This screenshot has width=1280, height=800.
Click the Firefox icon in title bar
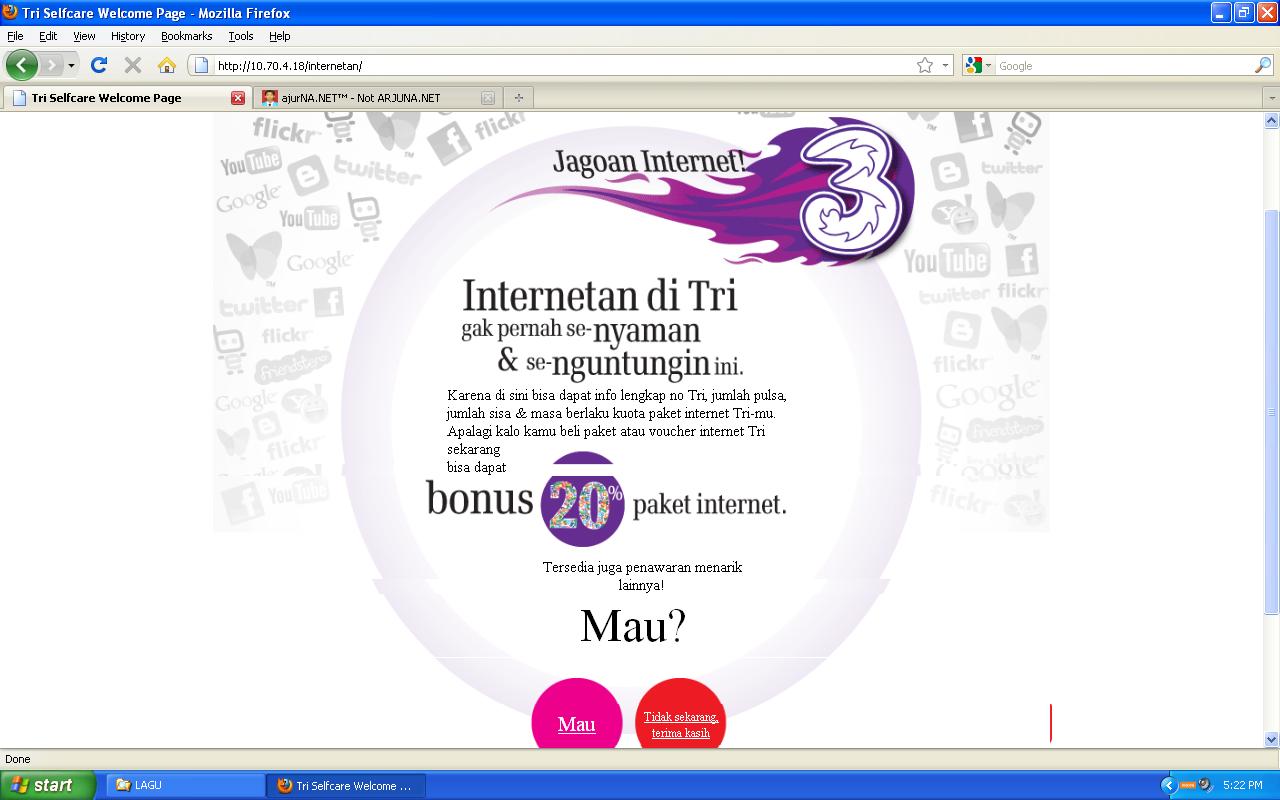11,13
